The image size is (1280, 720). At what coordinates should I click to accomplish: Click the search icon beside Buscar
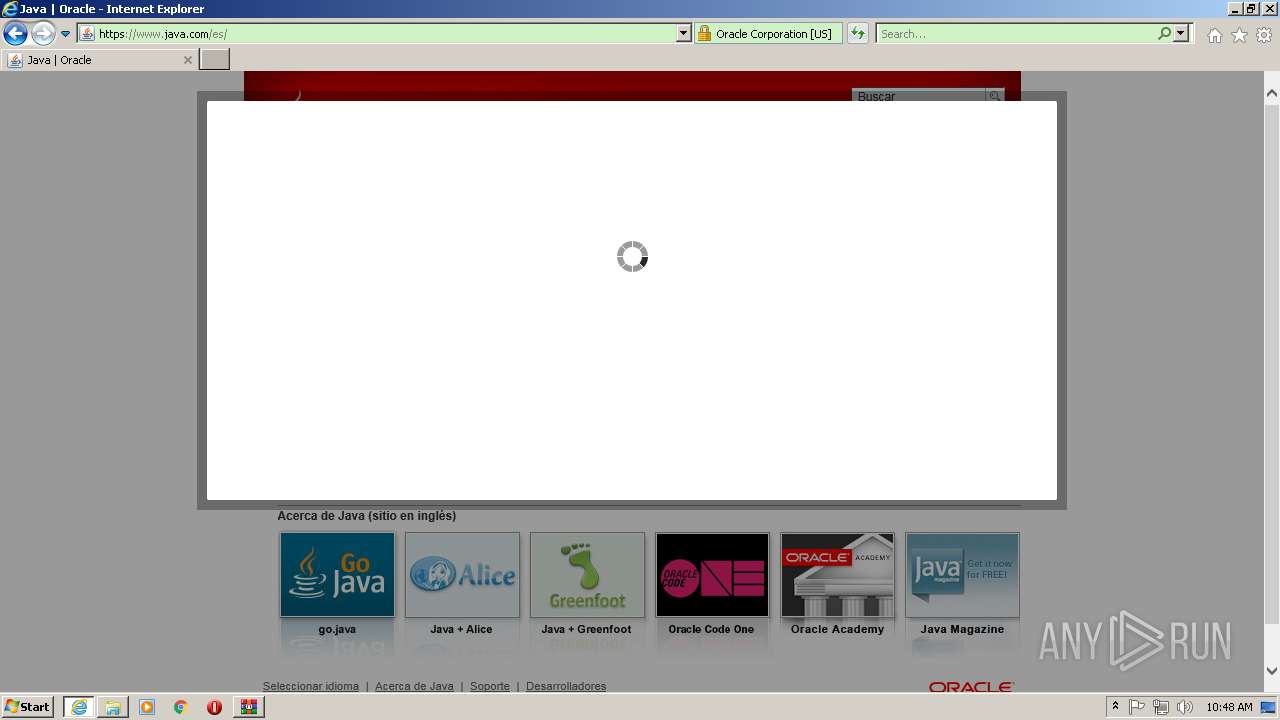point(995,96)
